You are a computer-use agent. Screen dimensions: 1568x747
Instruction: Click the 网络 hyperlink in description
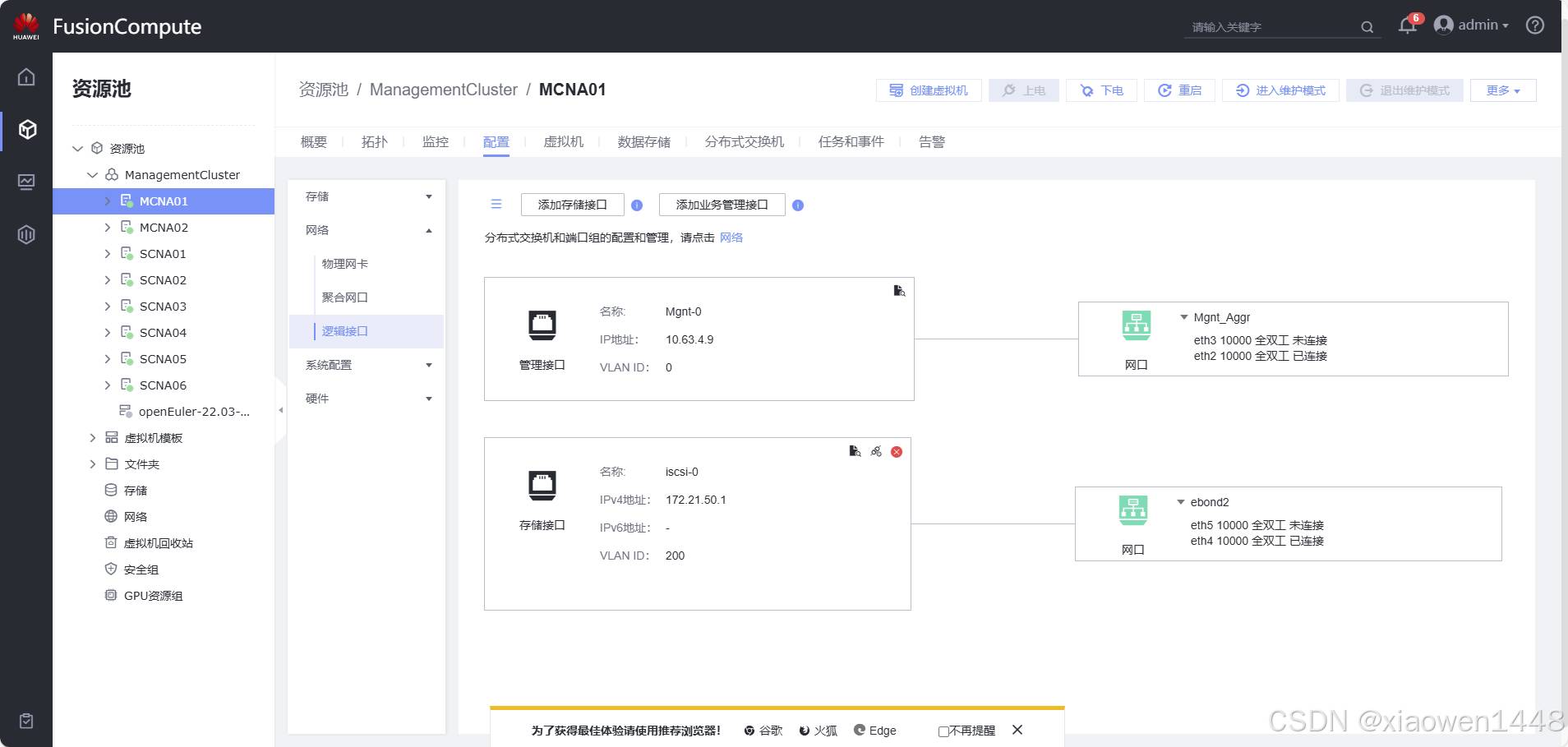pos(731,237)
